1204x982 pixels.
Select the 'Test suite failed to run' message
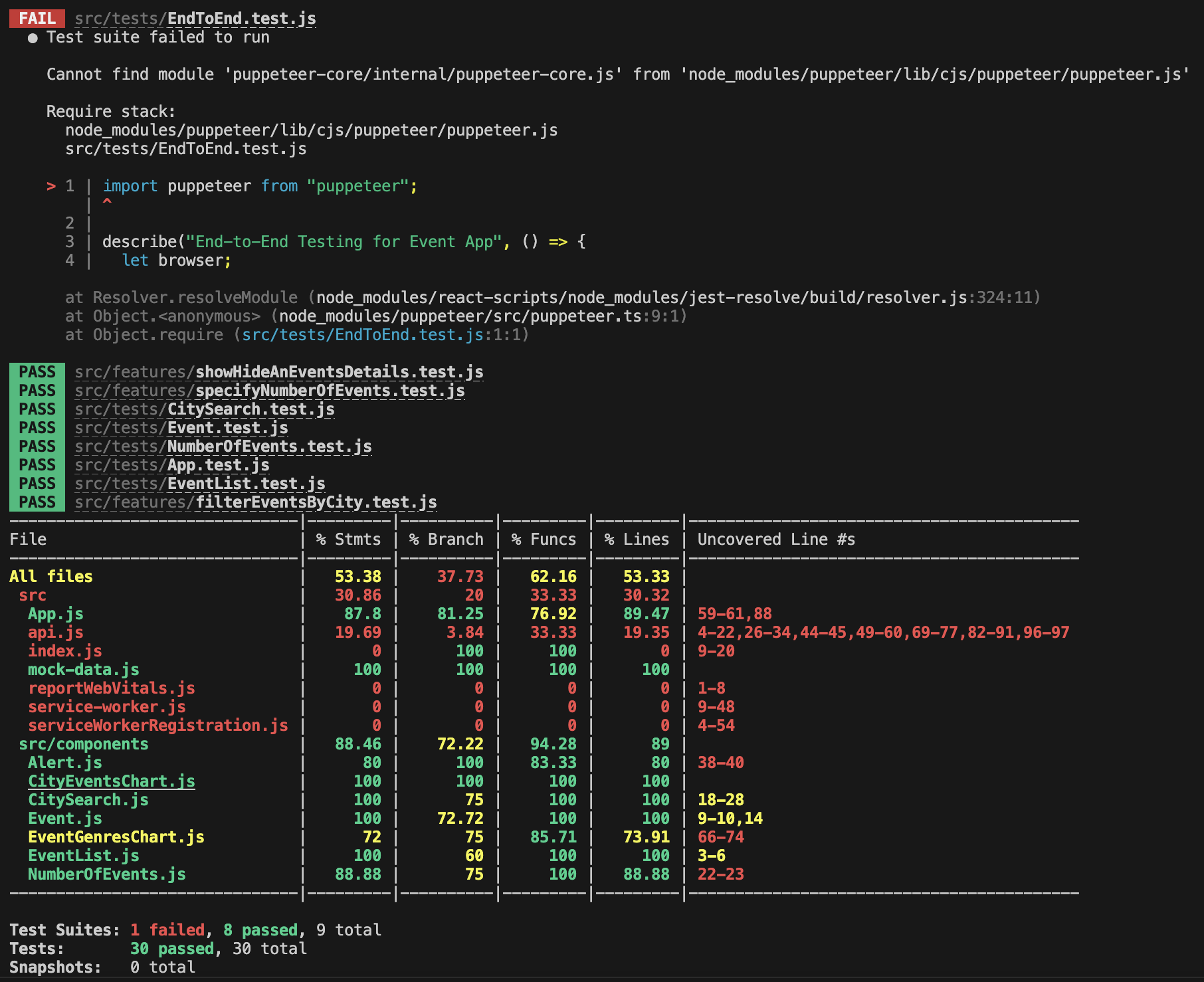pos(158,37)
